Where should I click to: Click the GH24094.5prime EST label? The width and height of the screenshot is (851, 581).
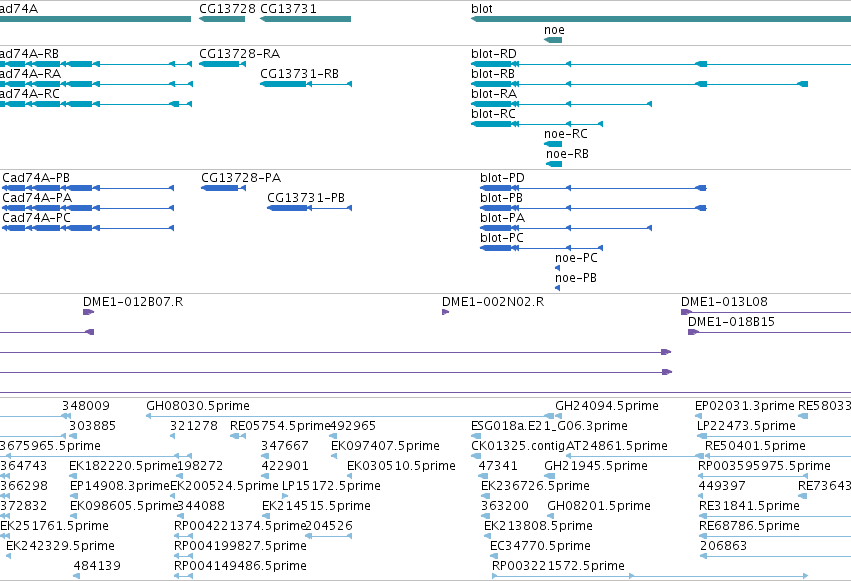point(607,406)
